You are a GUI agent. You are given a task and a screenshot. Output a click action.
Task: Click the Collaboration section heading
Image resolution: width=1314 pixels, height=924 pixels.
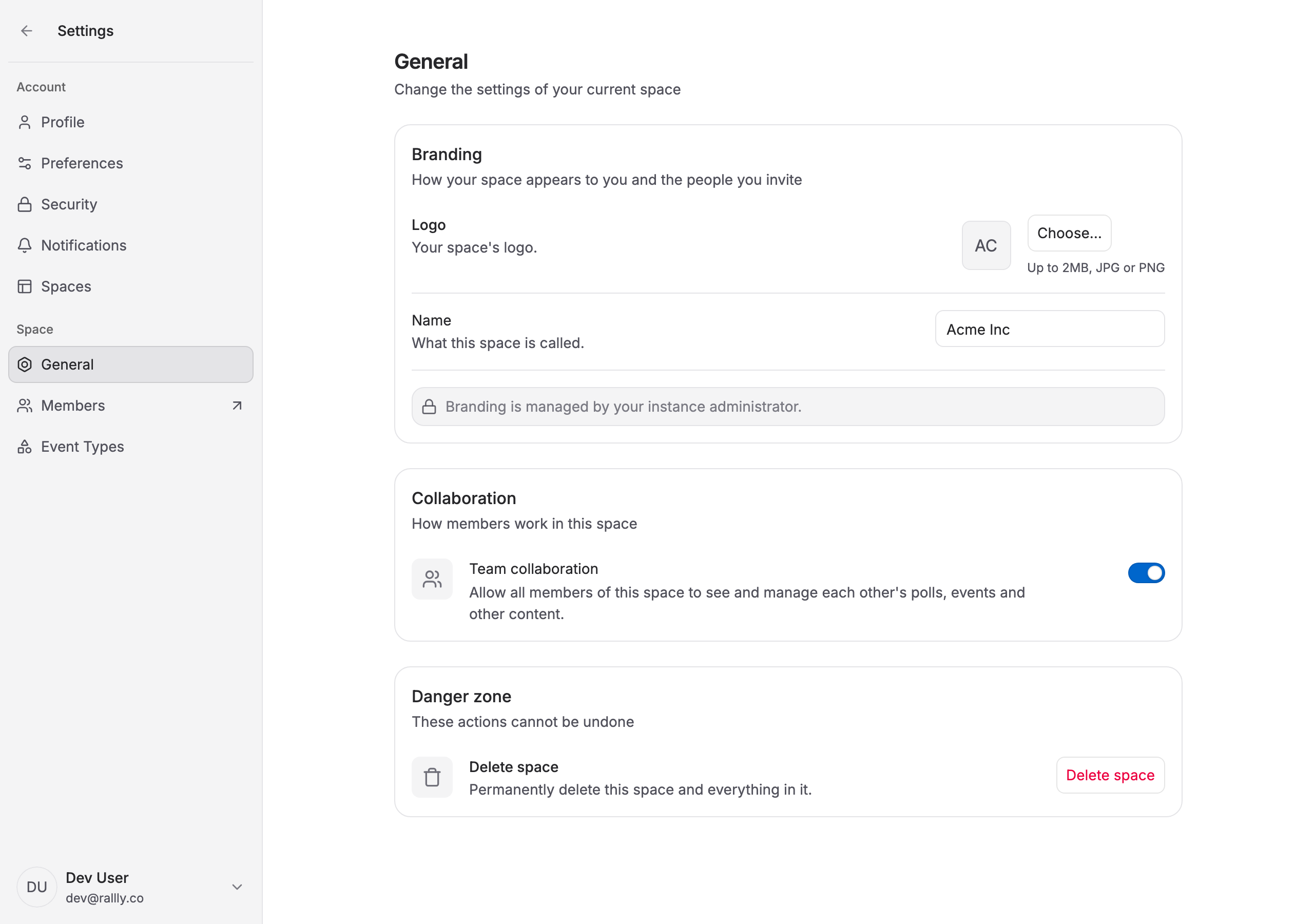tap(463, 498)
